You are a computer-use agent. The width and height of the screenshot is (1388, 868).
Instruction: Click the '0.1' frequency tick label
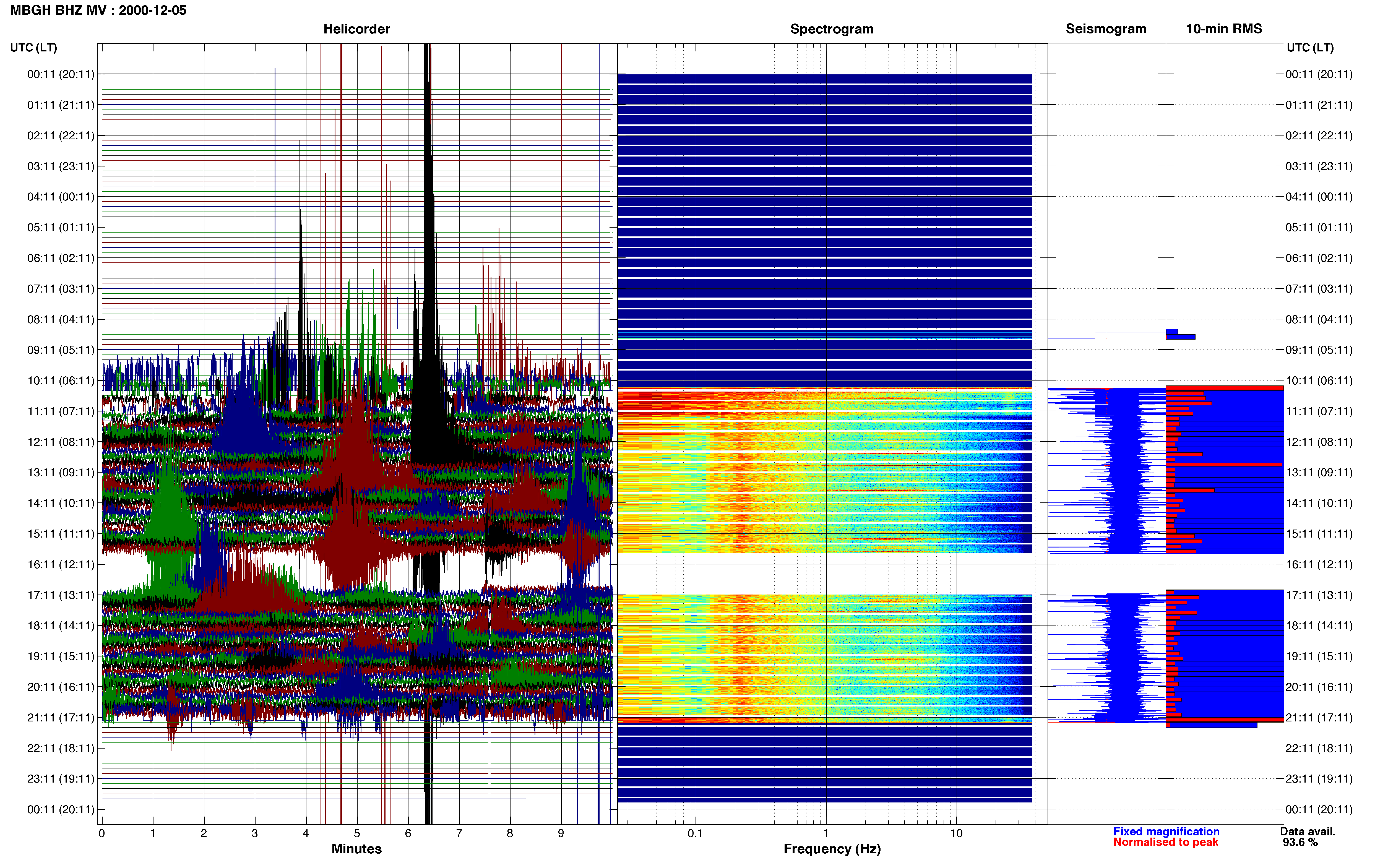(x=695, y=833)
